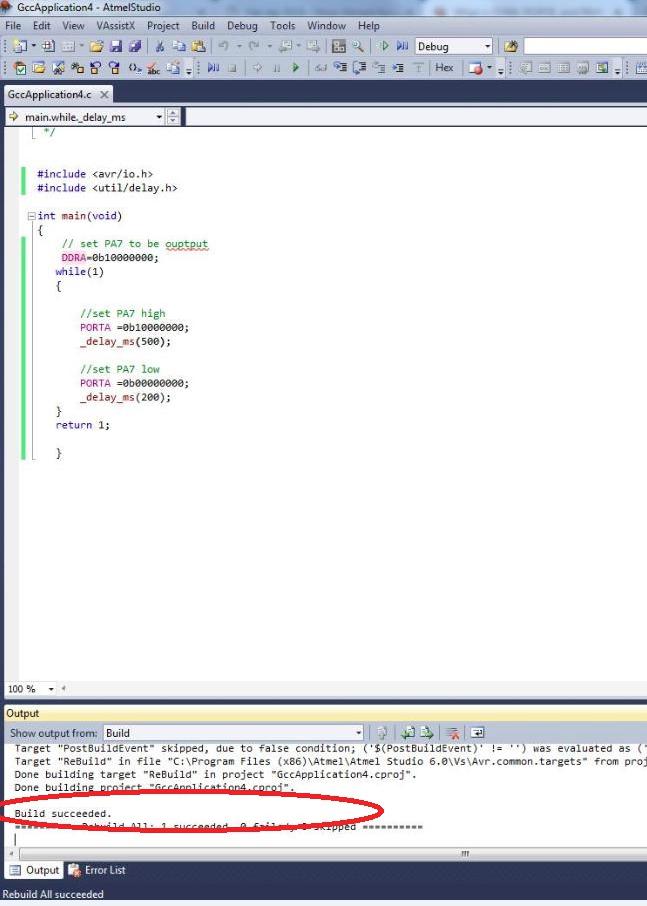Click the #include <avr/io.h> line
The width and height of the screenshot is (647, 906).
[95, 174]
